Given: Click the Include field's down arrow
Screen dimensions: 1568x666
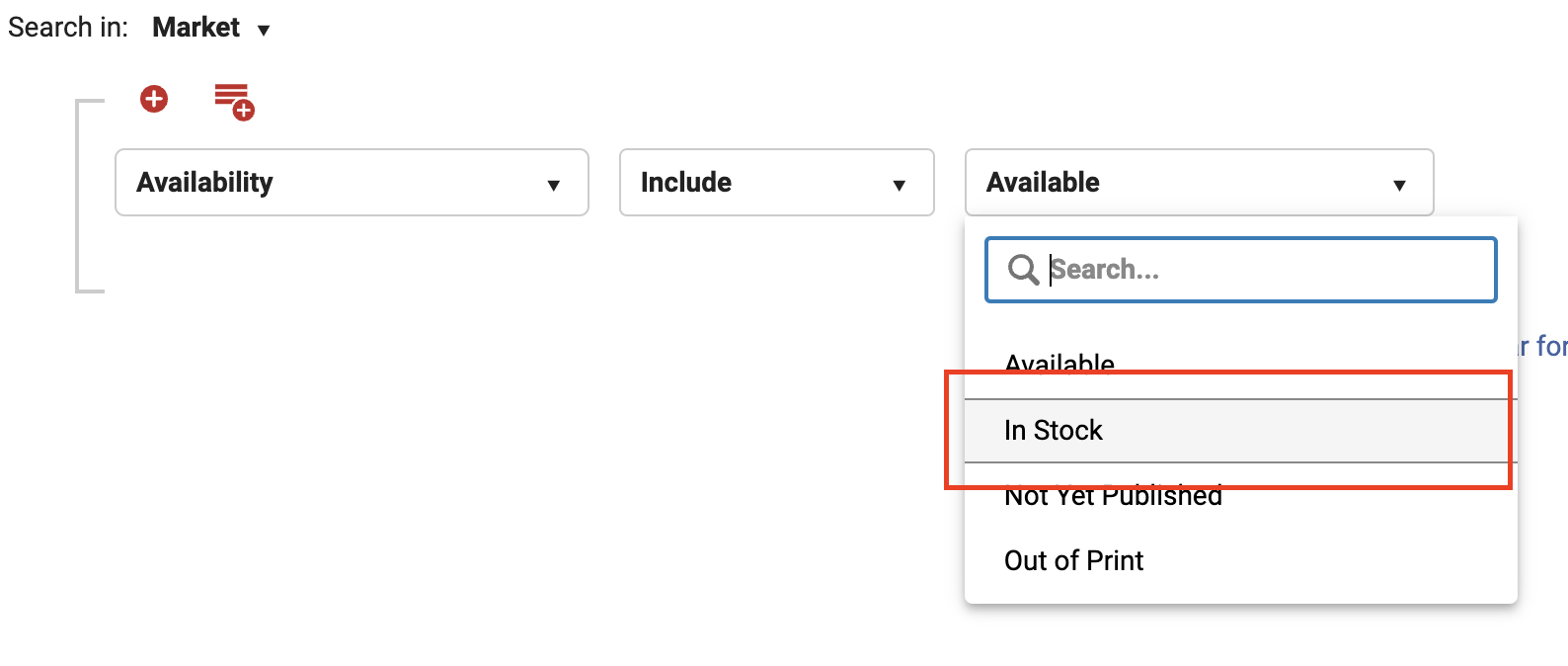Looking at the screenshot, I should pyautogui.click(x=900, y=185).
